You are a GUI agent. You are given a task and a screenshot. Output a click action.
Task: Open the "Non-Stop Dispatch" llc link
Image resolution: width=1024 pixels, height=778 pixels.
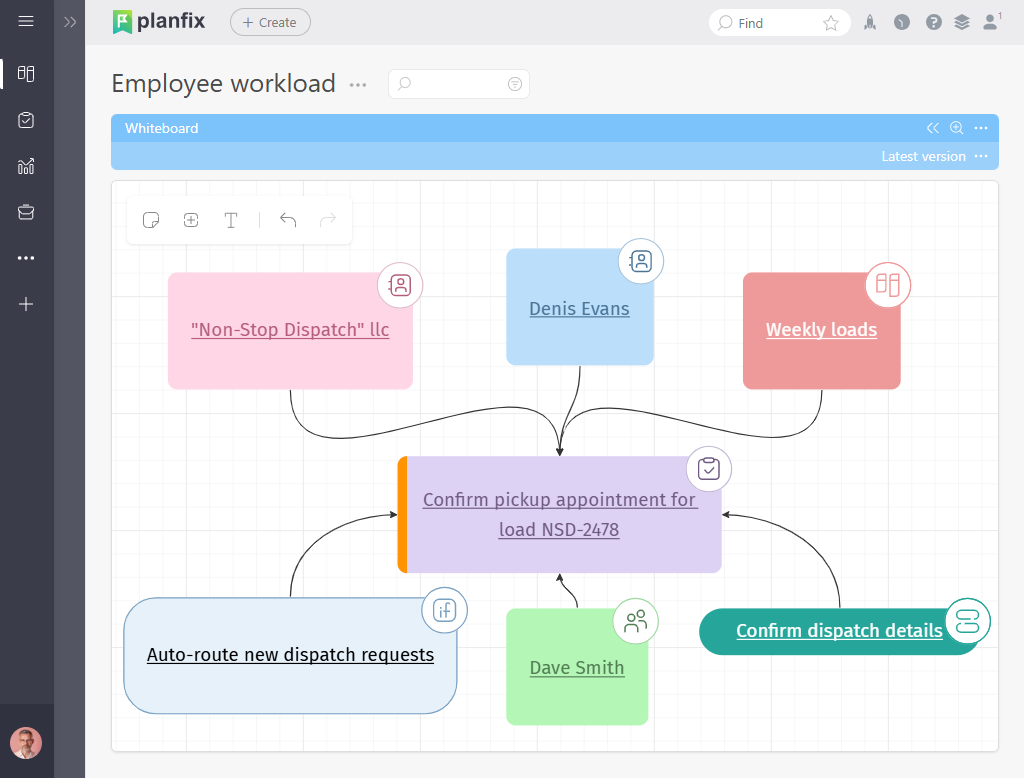(290, 330)
